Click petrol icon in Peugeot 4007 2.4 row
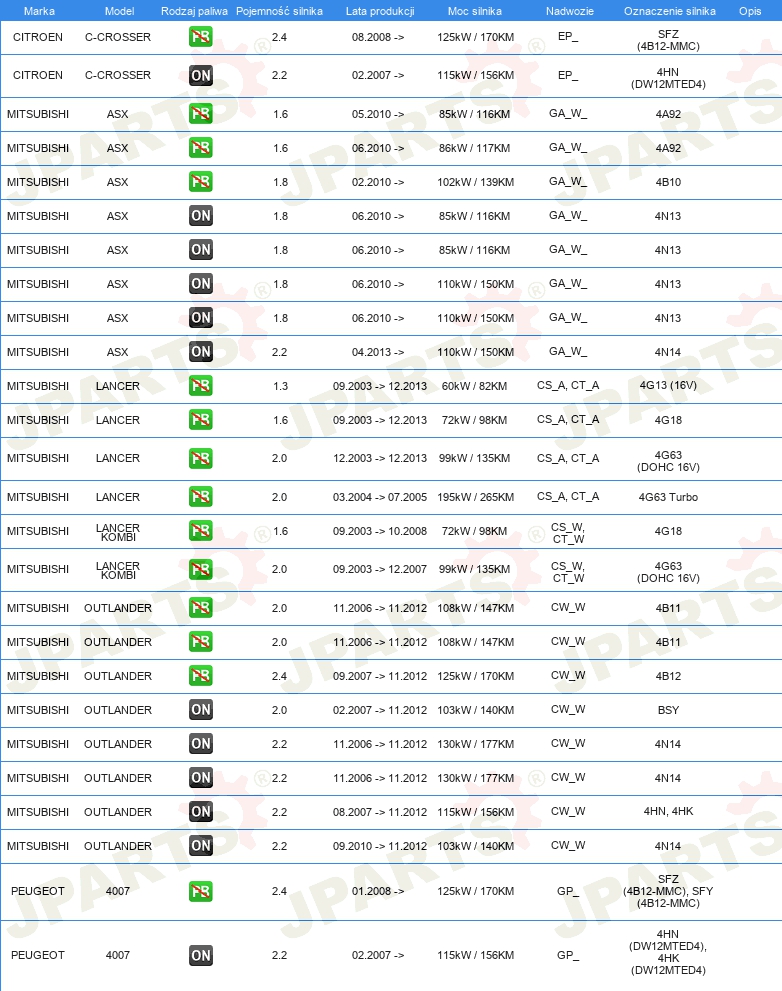This screenshot has width=782, height=991. click(x=200, y=891)
